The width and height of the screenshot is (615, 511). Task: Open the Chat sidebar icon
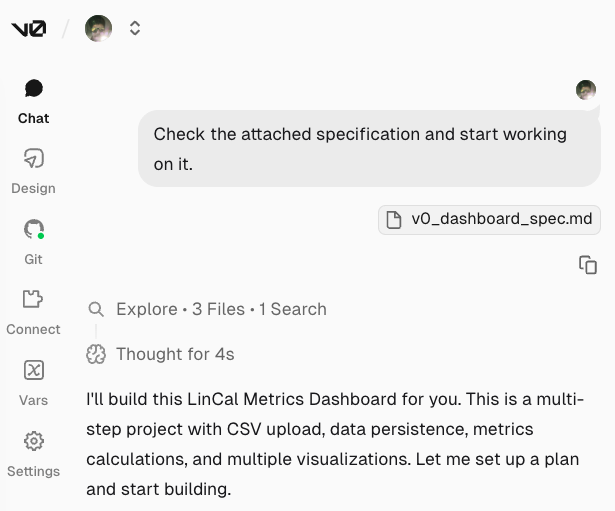tap(33, 89)
